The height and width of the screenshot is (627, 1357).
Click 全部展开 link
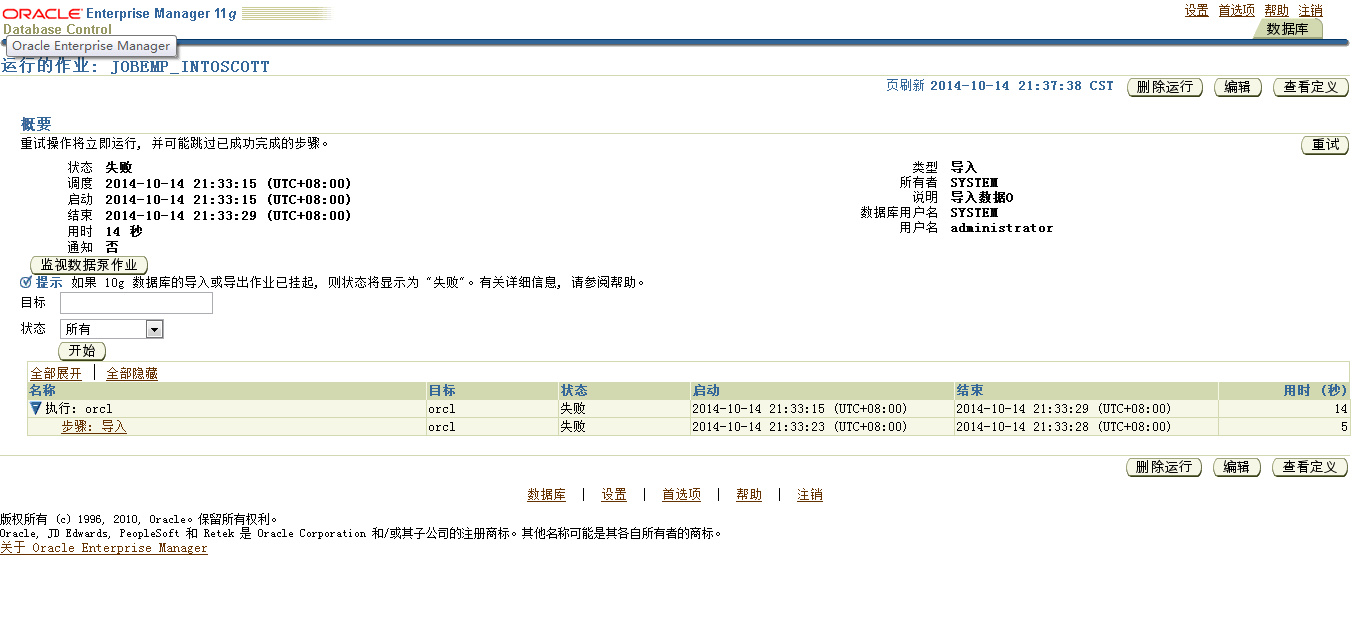56,373
